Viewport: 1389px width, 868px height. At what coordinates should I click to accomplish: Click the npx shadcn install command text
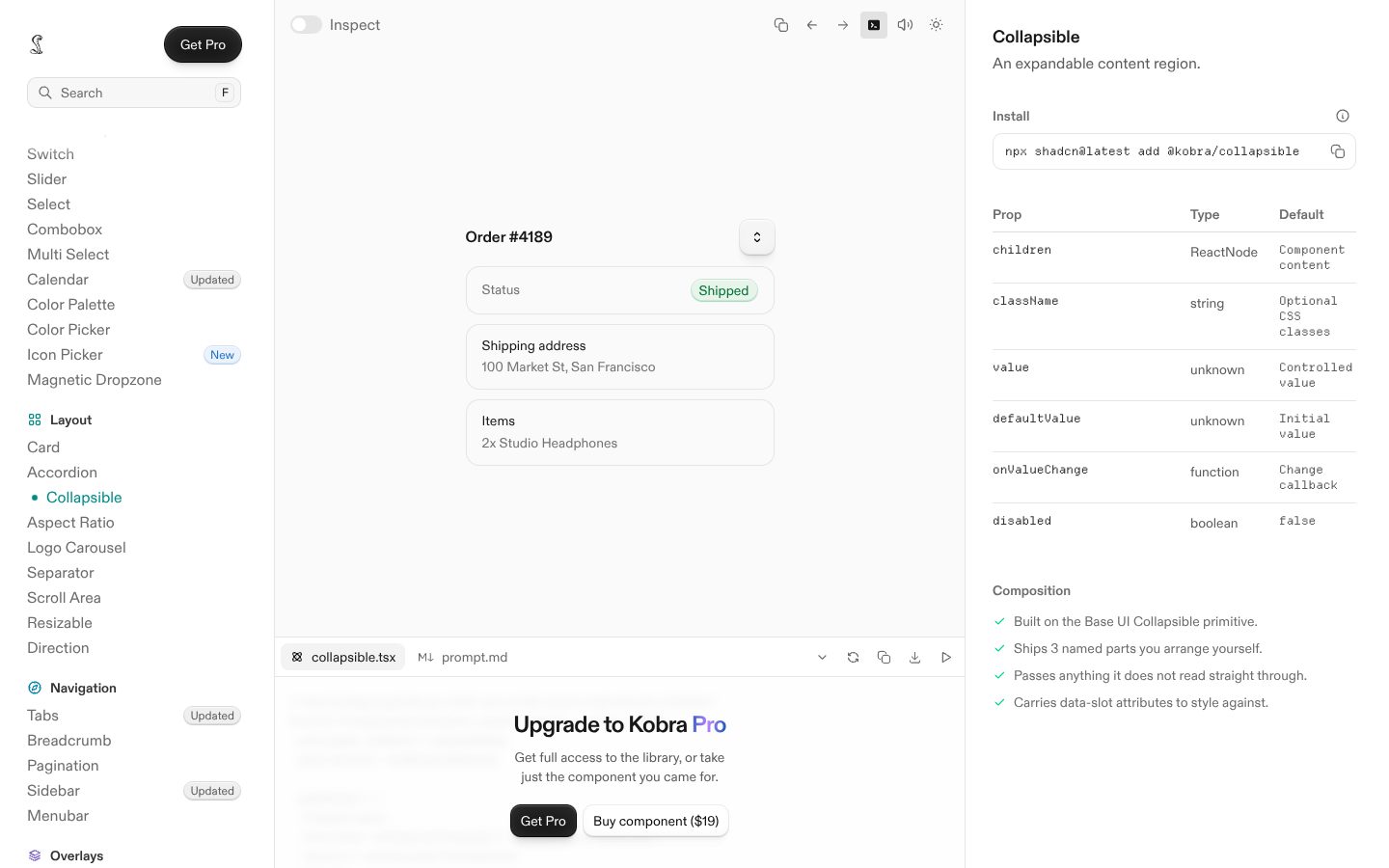[x=1152, y=151]
